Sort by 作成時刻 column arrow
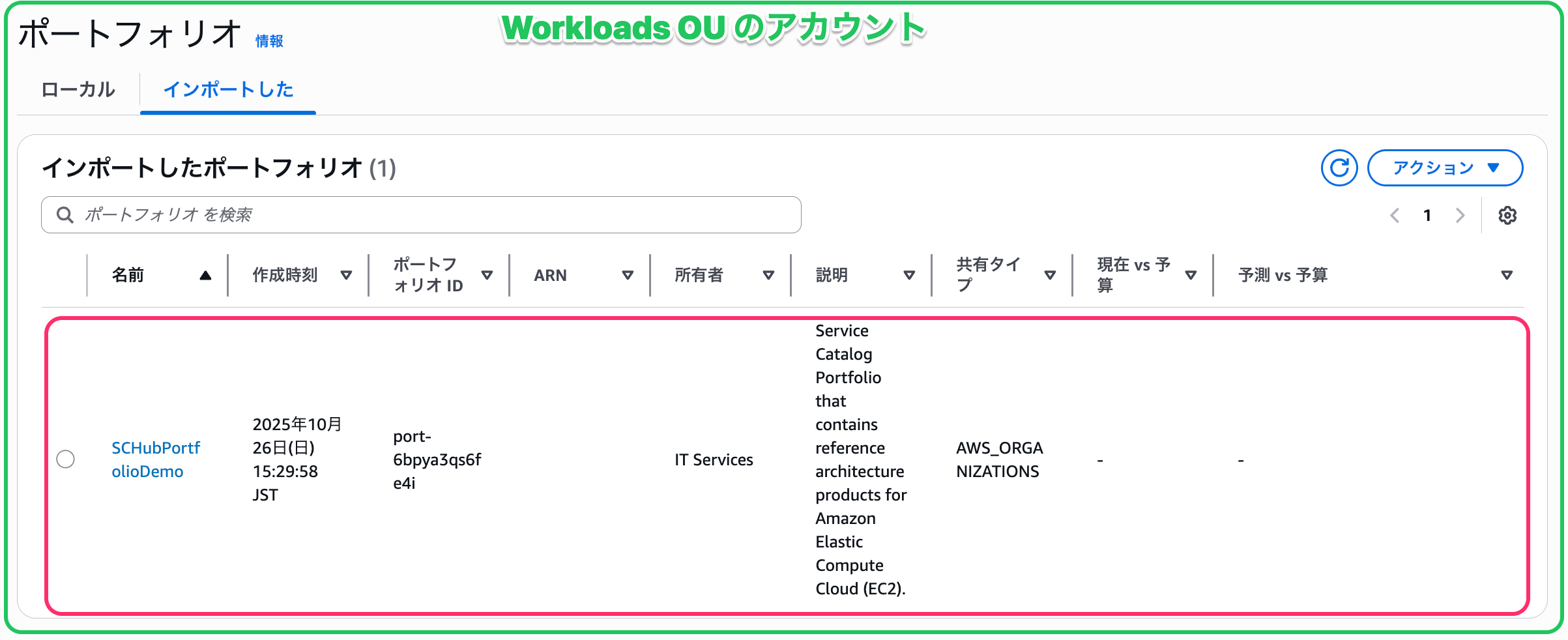Viewport: 1568px width, 640px height. [x=346, y=275]
